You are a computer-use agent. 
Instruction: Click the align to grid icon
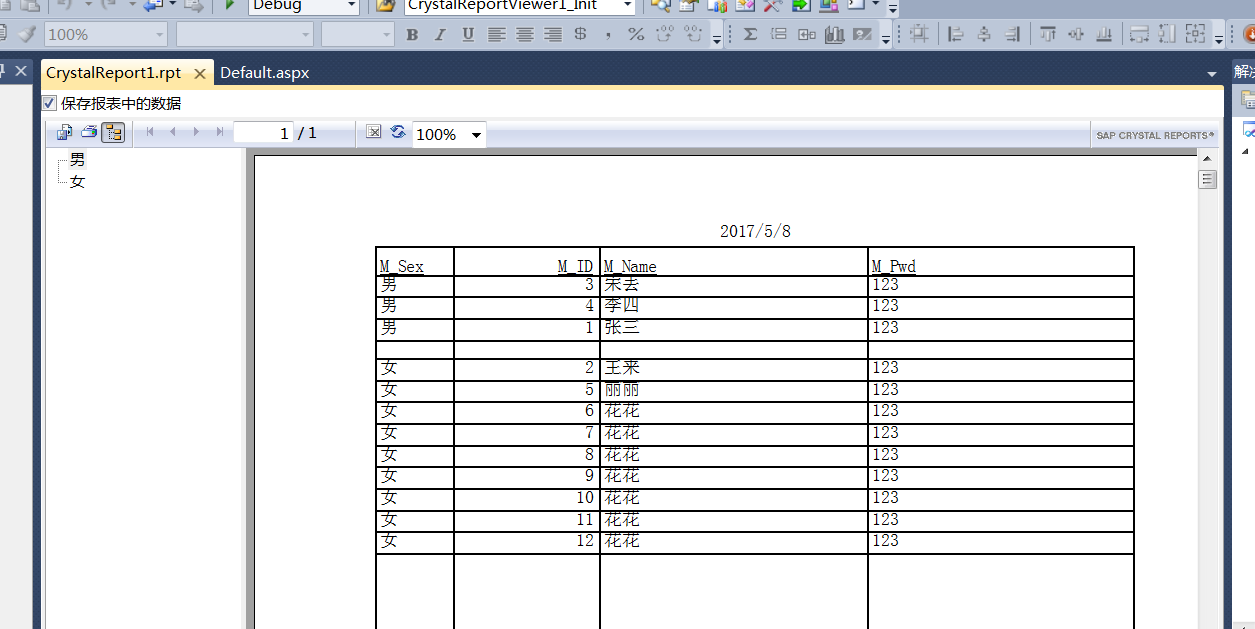pyautogui.click(x=919, y=35)
